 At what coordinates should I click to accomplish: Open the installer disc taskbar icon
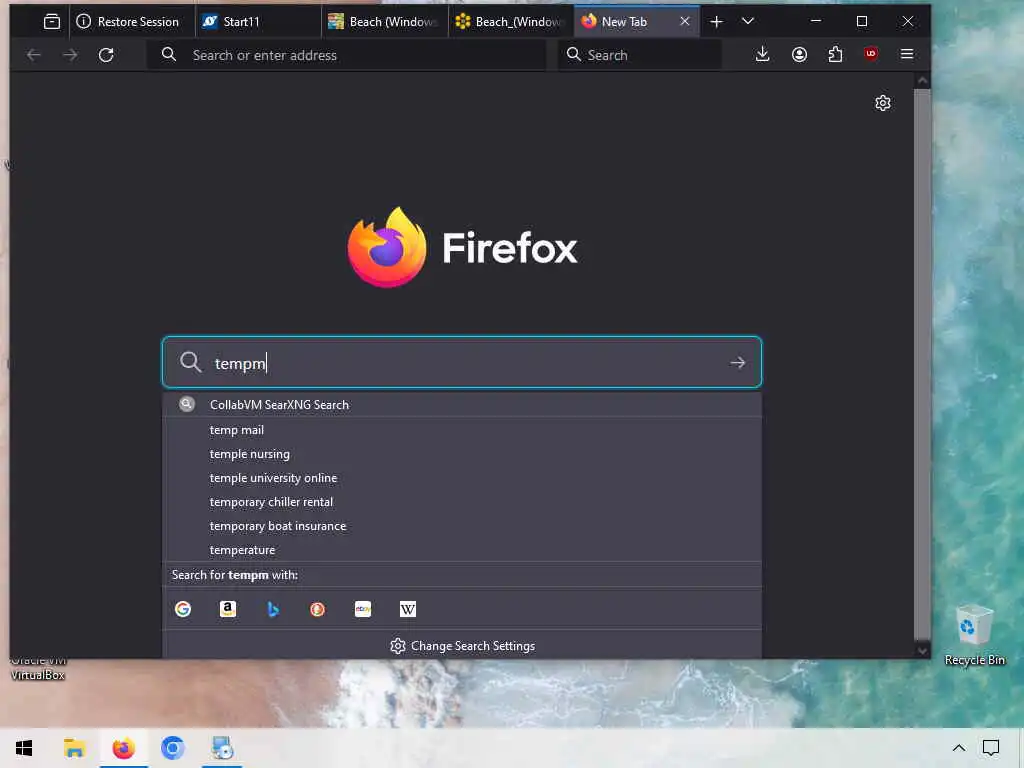coord(222,748)
